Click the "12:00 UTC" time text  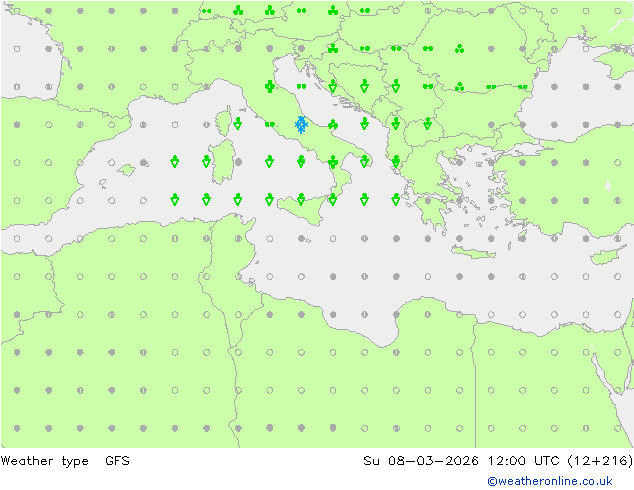523,460
